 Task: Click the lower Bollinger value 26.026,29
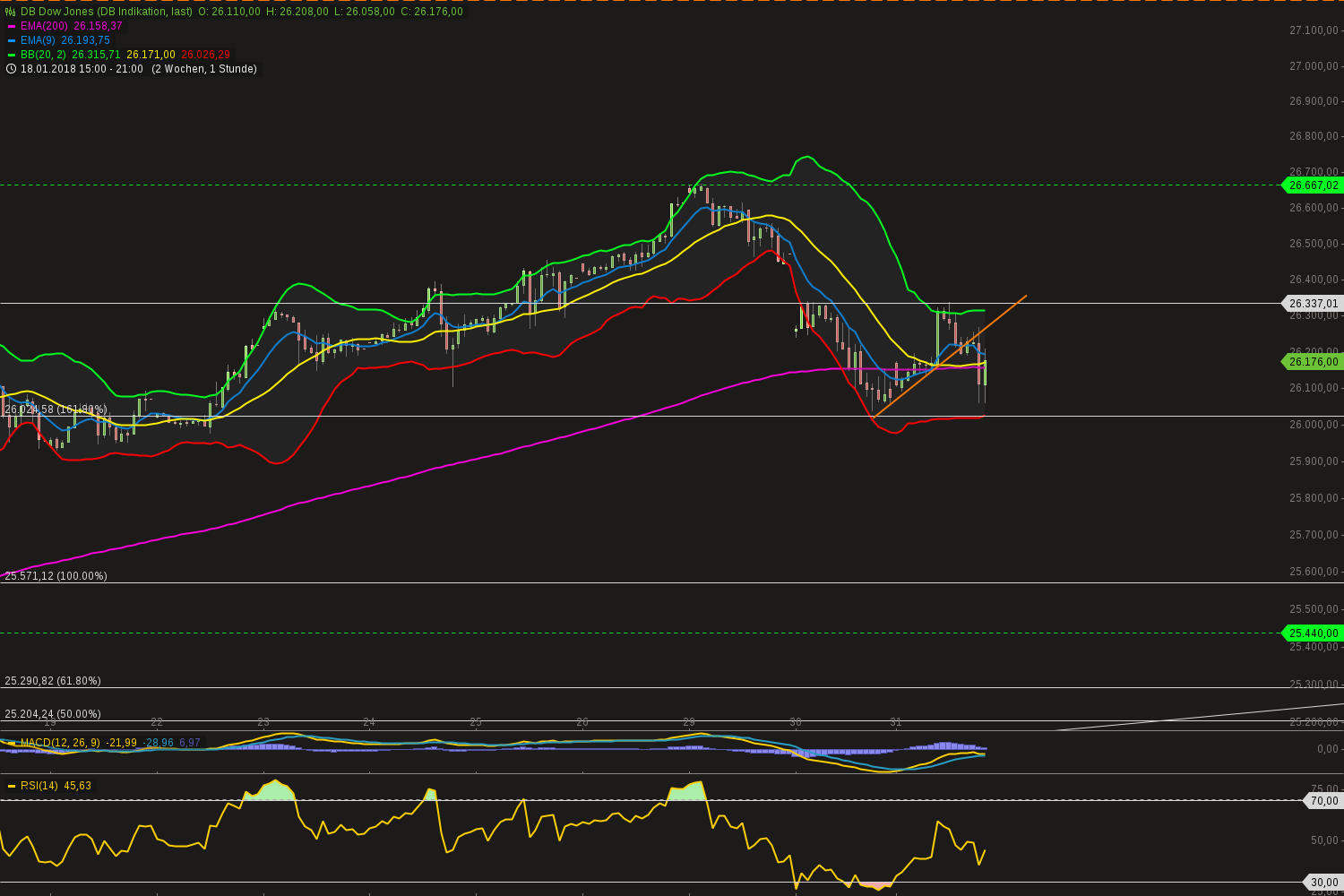(205, 55)
